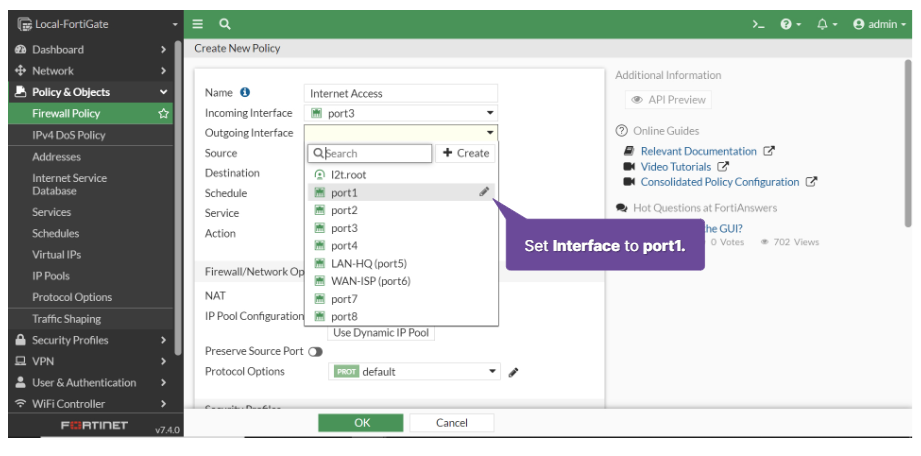Select port1 in the interface list
The height and width of the screenshot is (456, 921).
coord(401,192)
